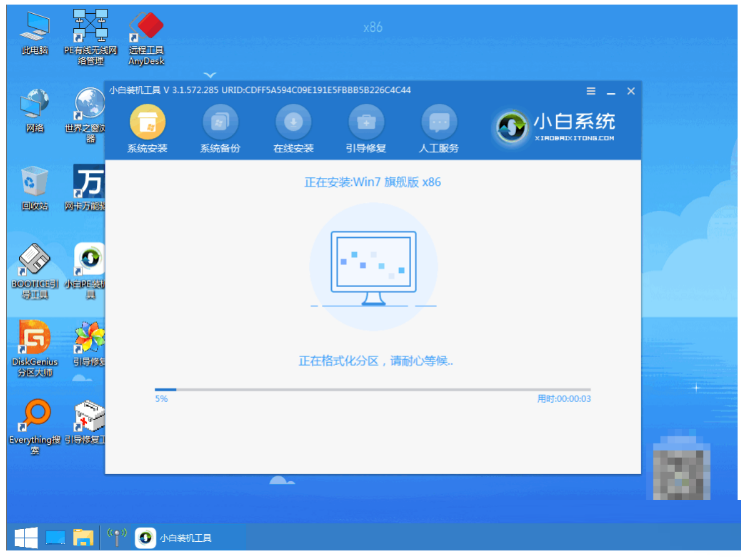The image size is (741, 557).
Task: Click the 用时:00:00:03 elapsed time text
Action: (x=564, y=399)
